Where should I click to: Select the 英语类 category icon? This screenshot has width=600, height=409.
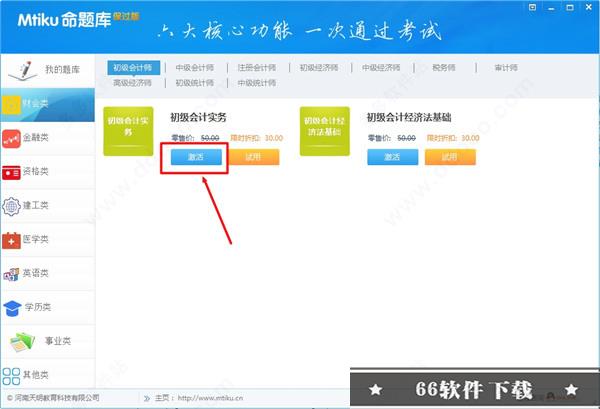click(11, 274)
